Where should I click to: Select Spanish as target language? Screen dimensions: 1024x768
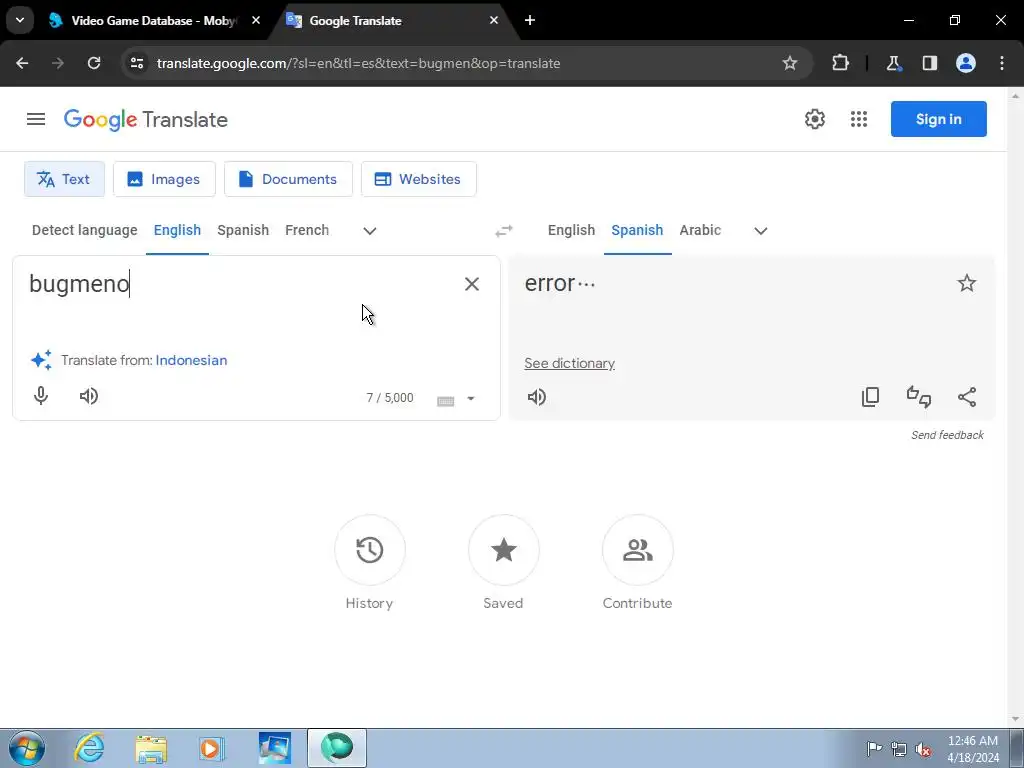click(x=637, y=231)
